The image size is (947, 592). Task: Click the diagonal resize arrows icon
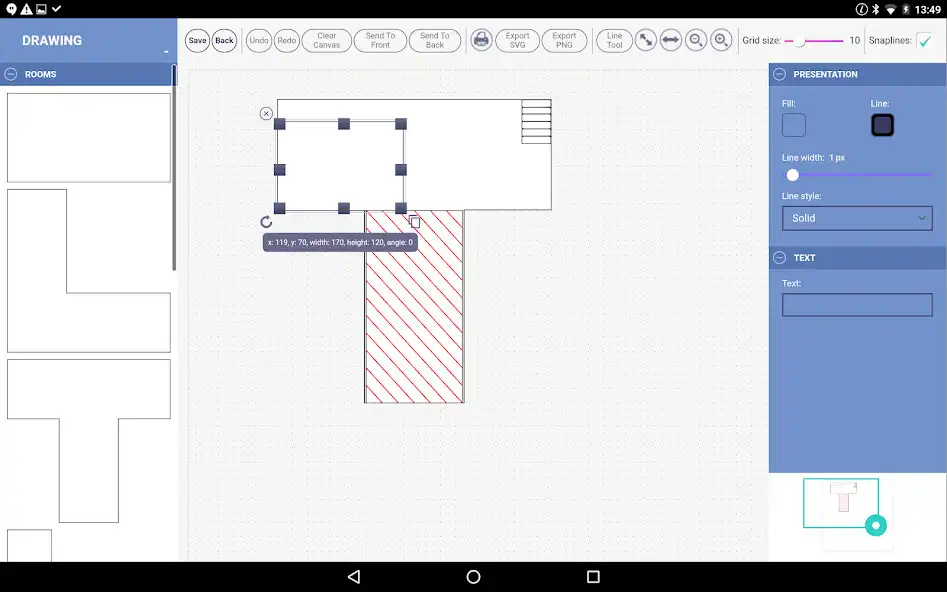click(x=644, y=40)
